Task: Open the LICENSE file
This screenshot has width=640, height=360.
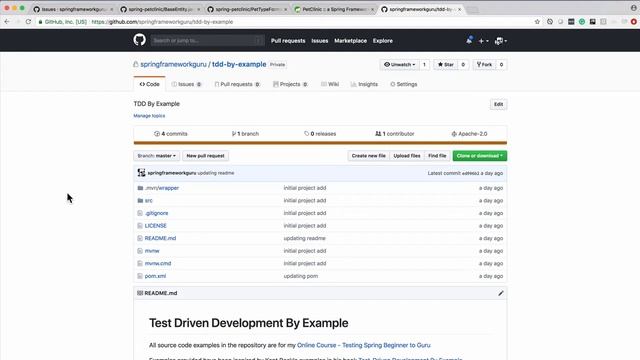Action: click(156, 226)
